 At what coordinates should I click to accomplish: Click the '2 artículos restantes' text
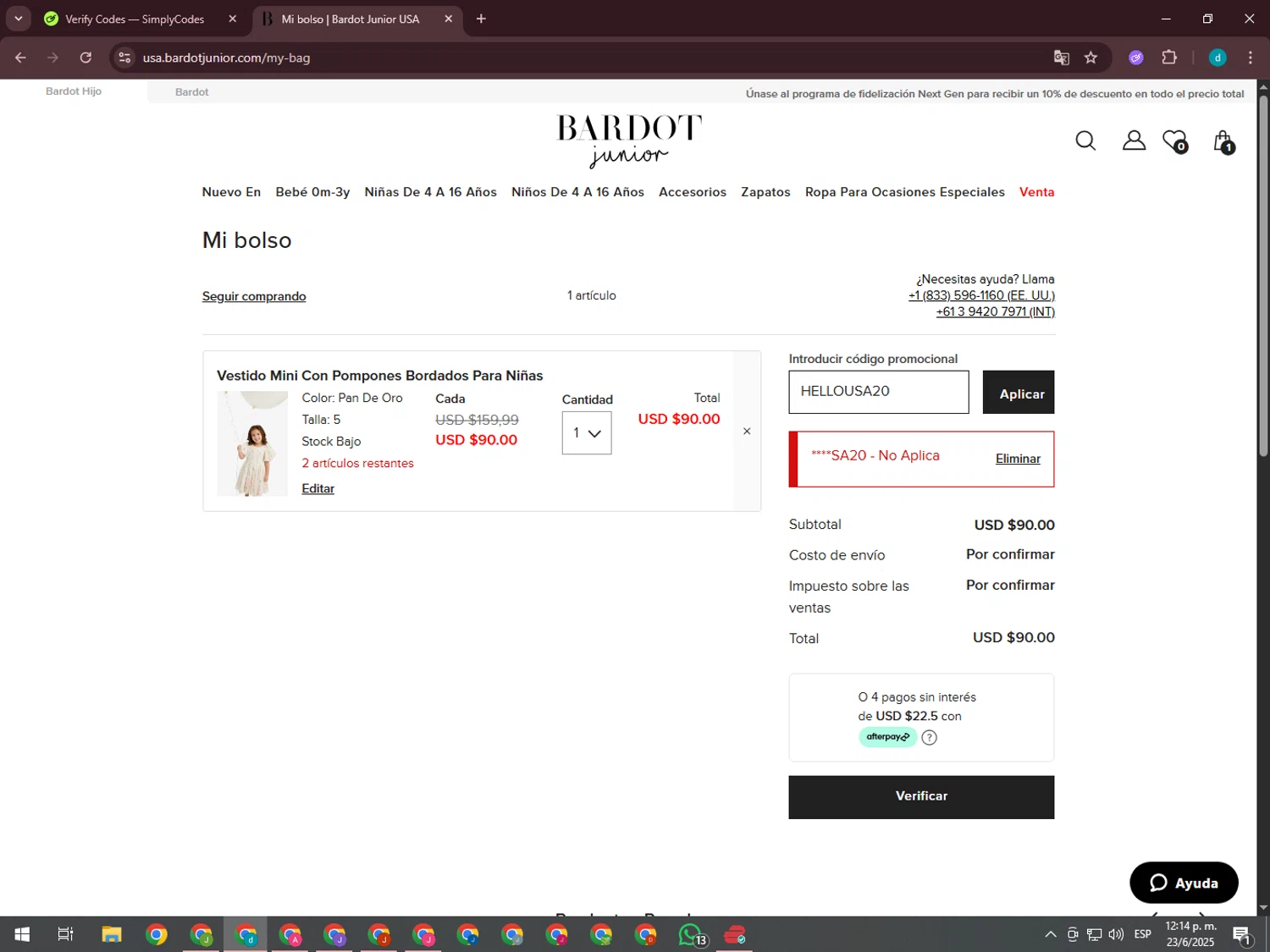(358, 463)
